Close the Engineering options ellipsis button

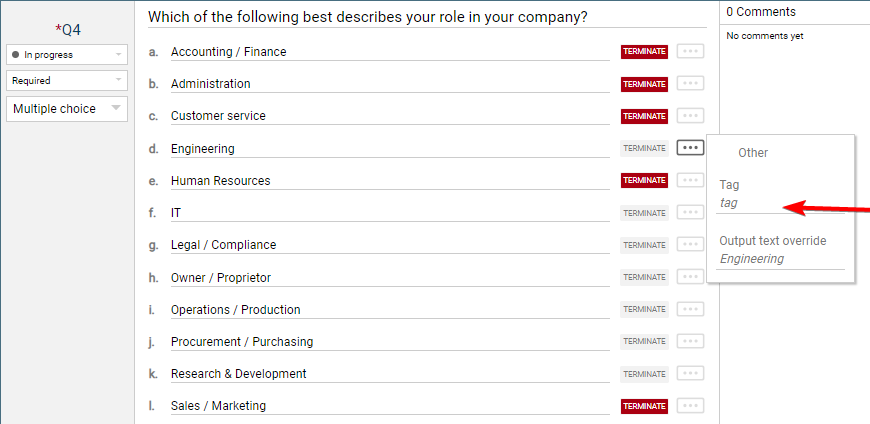690,148
